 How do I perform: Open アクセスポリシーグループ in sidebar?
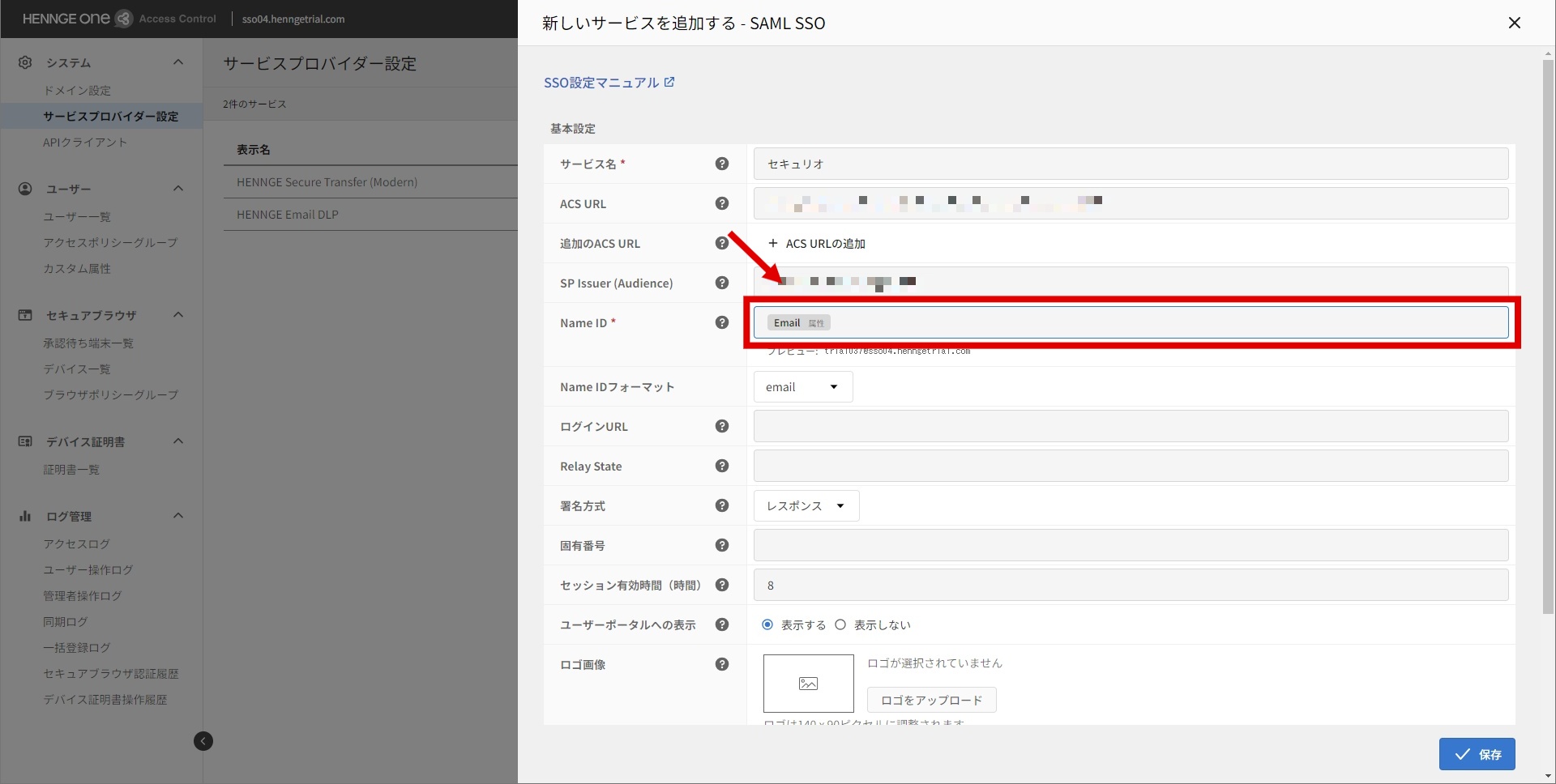(110, 243)
